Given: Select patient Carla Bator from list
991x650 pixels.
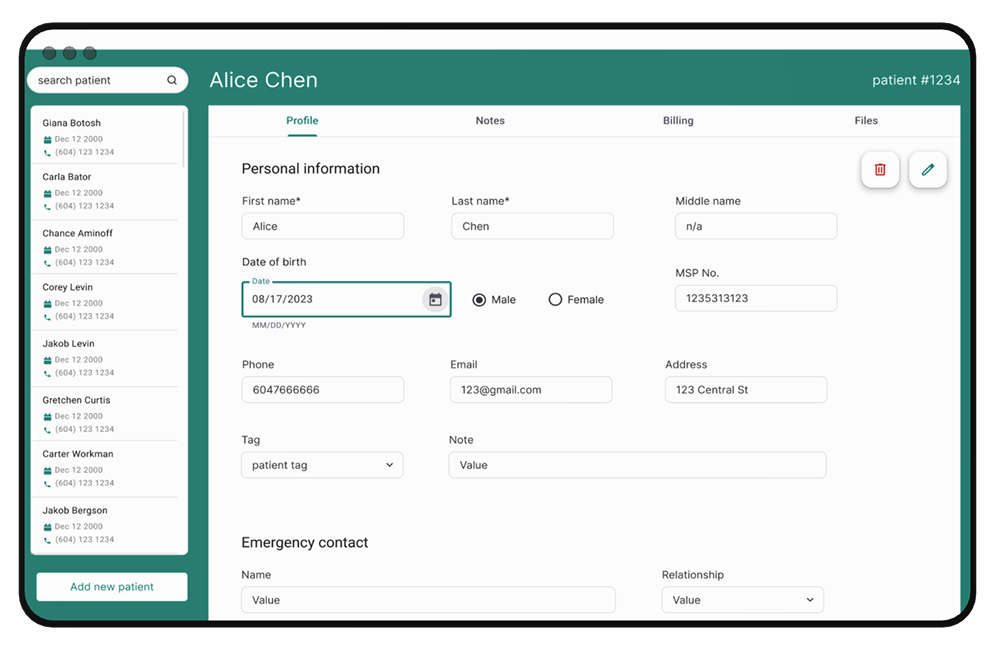Looking at the screenshot, I should [x=106, y=192].
